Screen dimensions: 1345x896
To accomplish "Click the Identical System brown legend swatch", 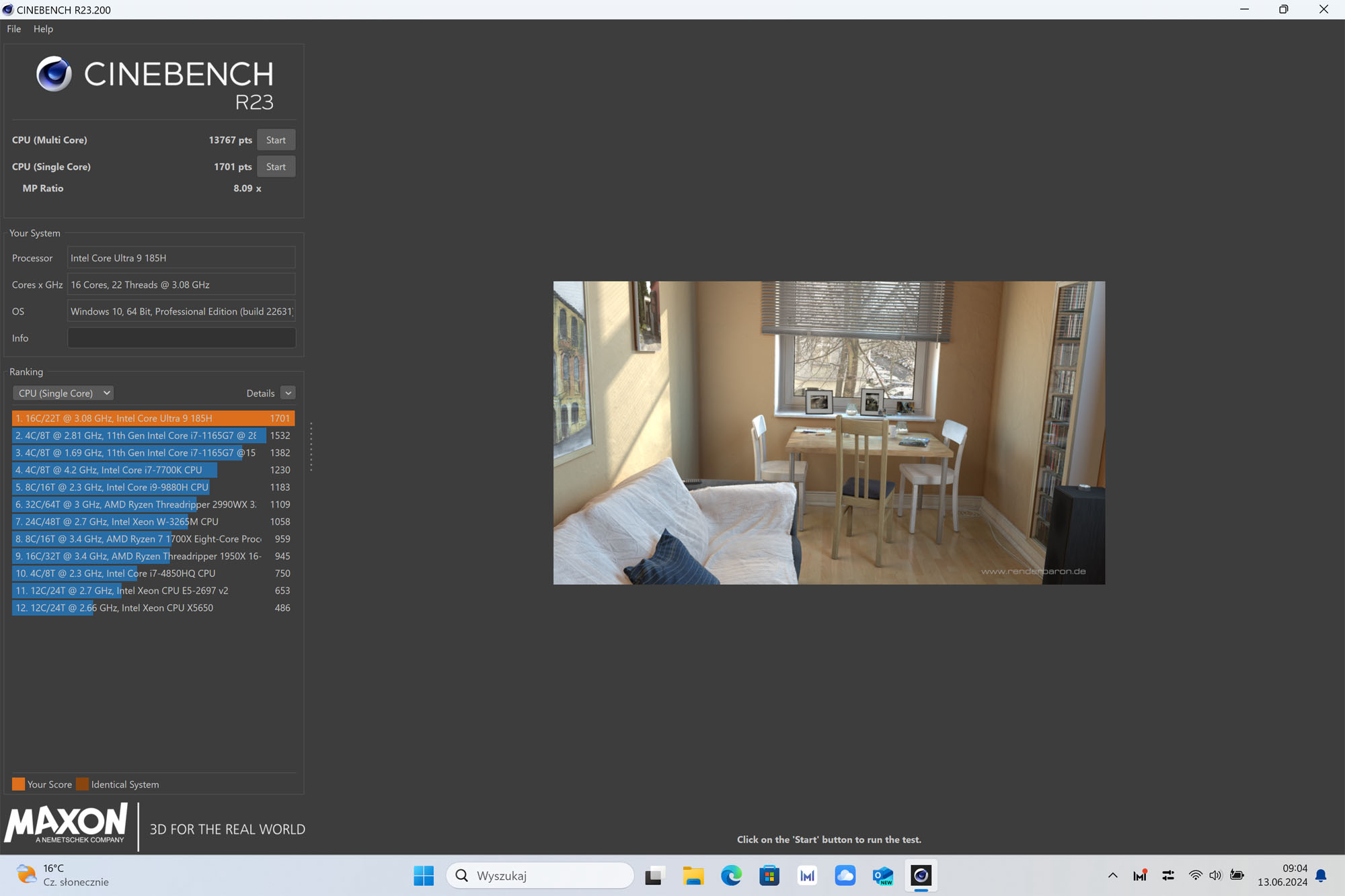I will click(x=82, y=784).
